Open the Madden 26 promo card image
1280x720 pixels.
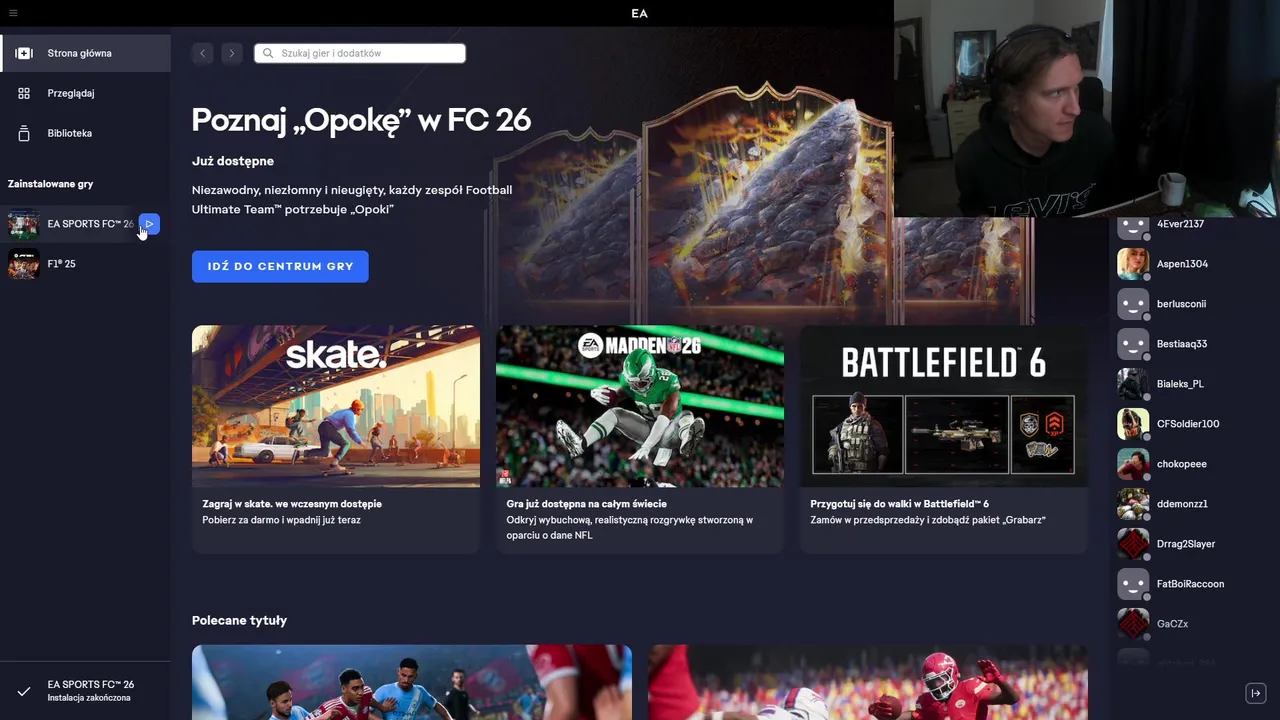tap(640, 406)
